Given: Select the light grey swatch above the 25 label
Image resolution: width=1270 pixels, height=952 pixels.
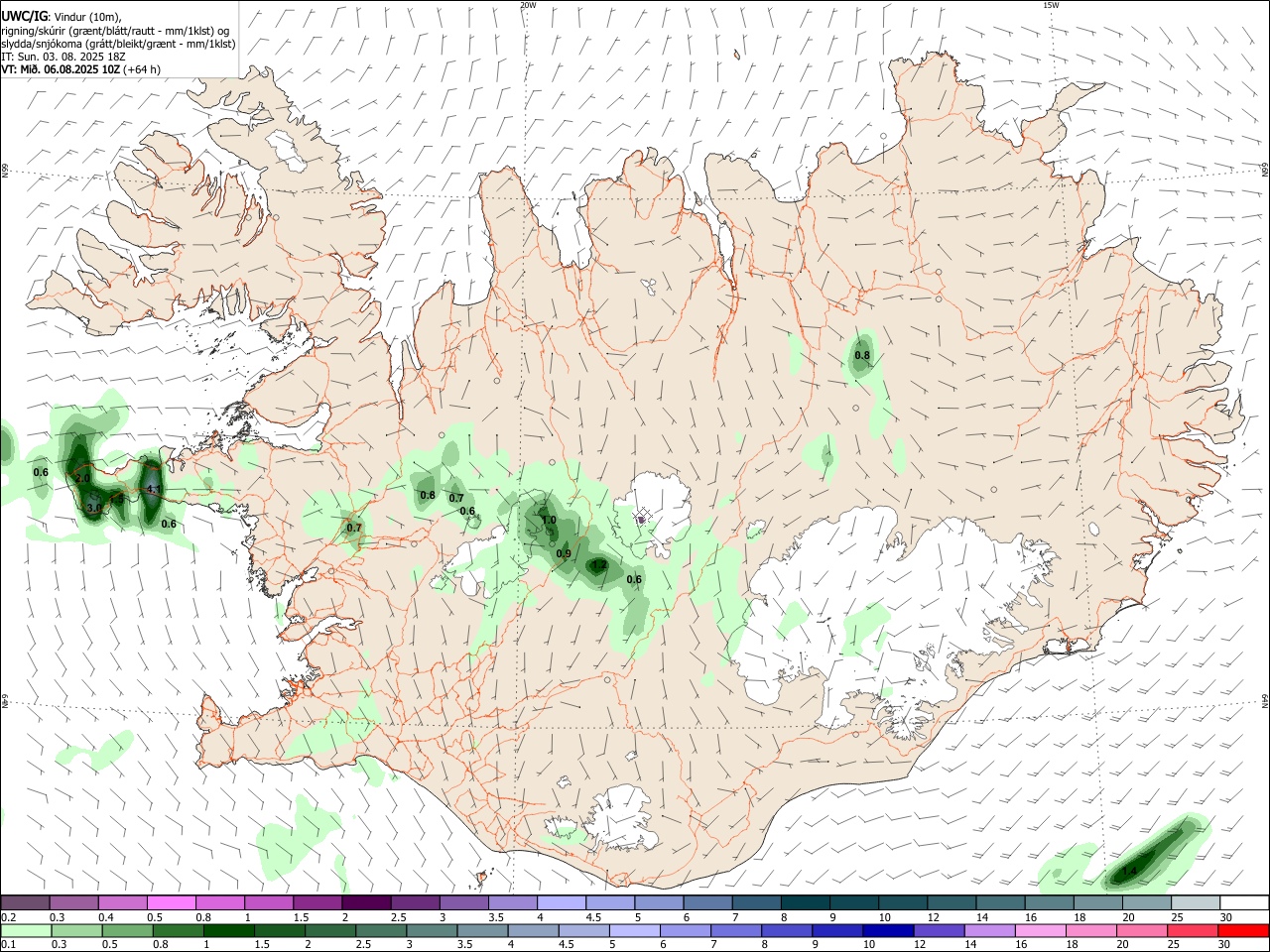Looking at the screenshot, I should (1196, 902).
